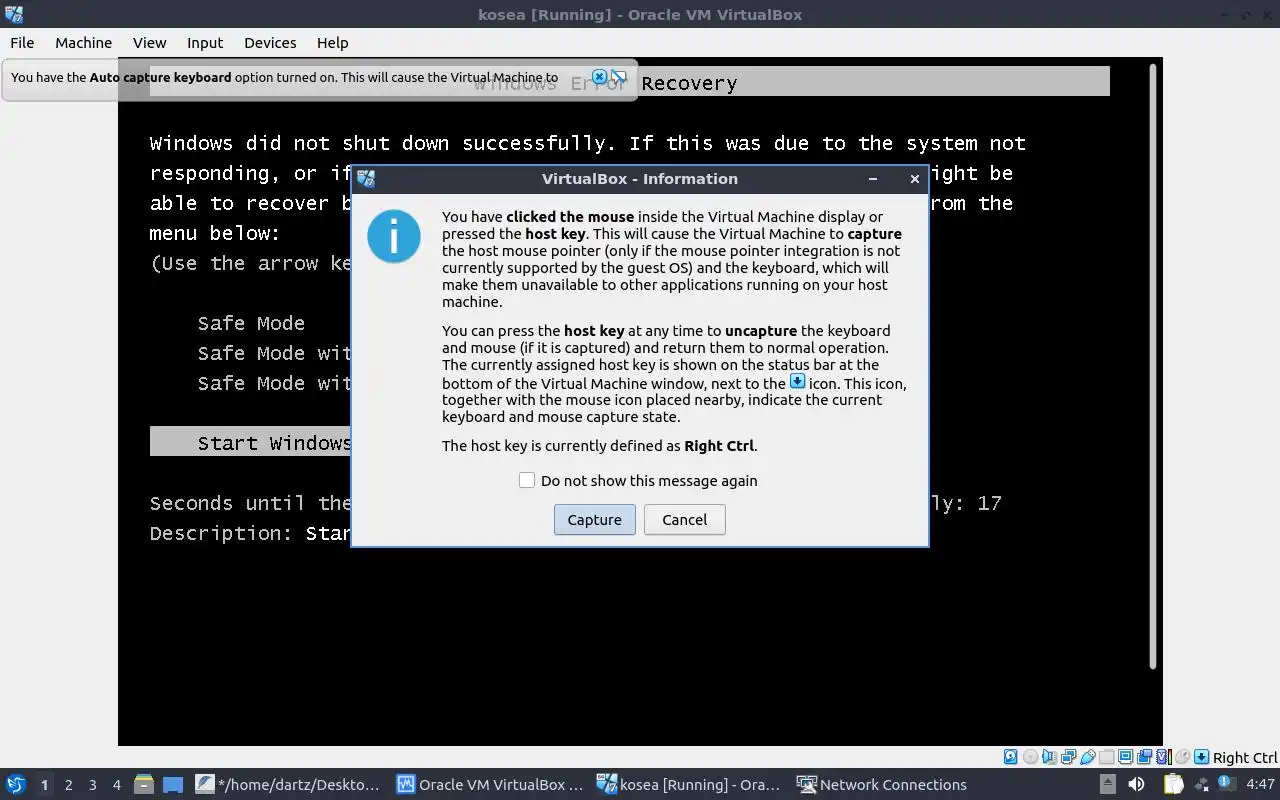This screenshot has height=800, width=1280.
Task: Open the Help menu
Action: 332,42
